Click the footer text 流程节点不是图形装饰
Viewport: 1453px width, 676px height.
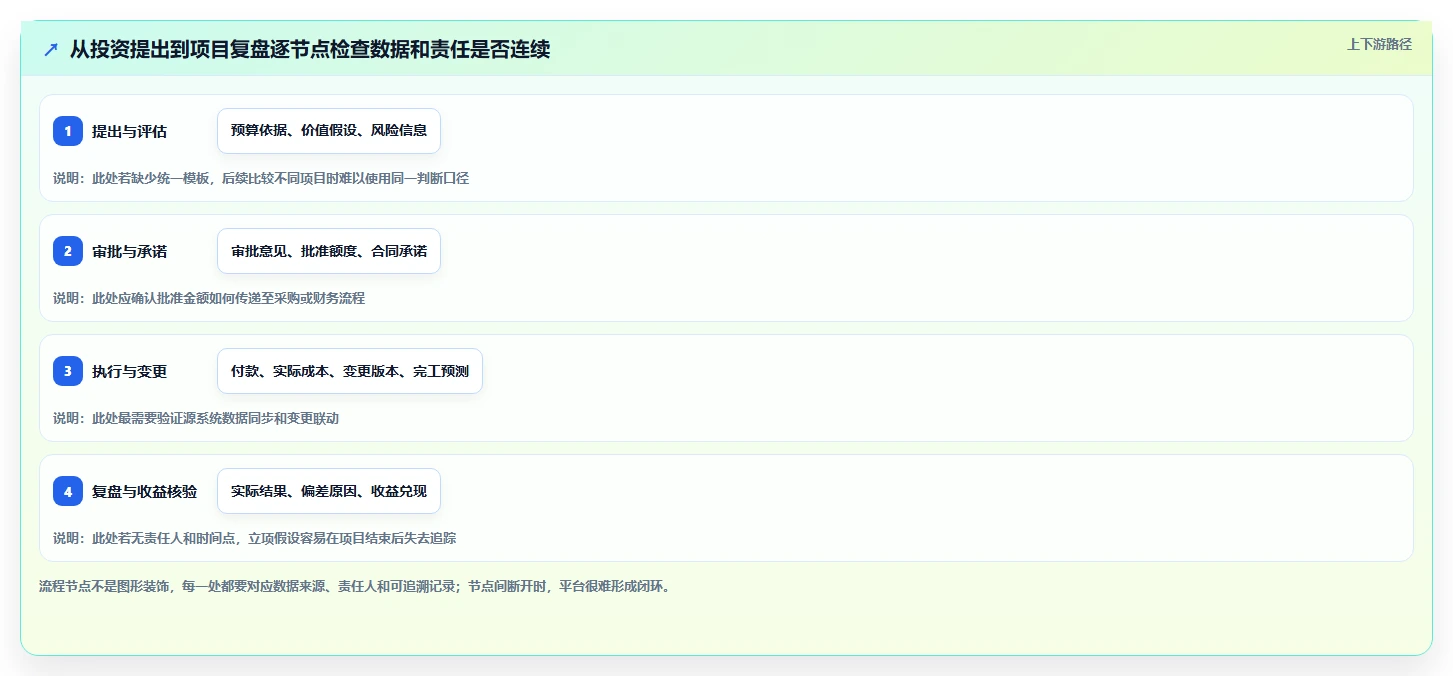coord(354,586)
